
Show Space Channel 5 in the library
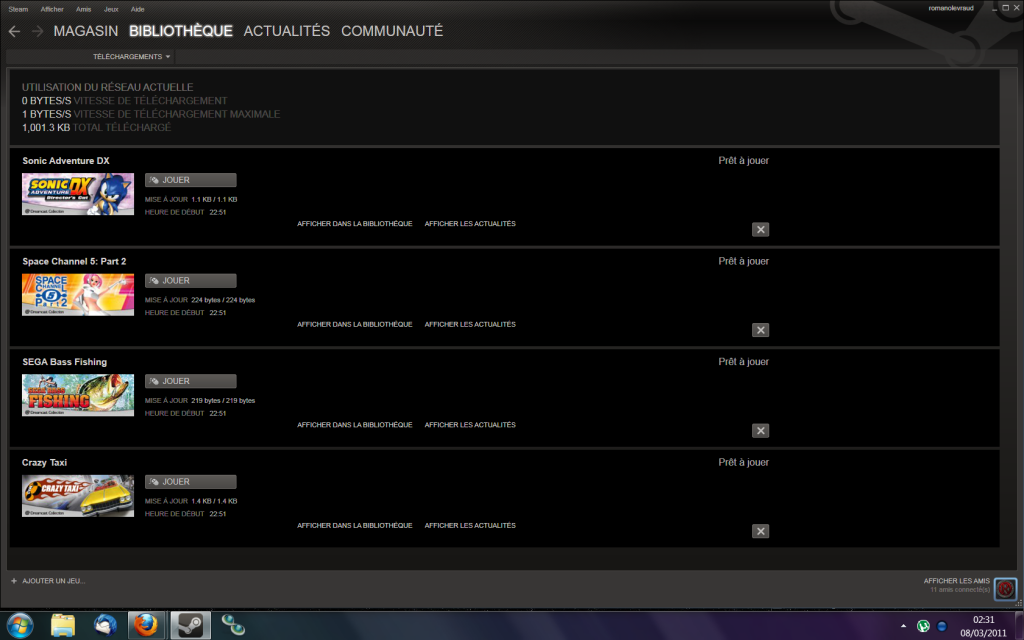[355, 324]
